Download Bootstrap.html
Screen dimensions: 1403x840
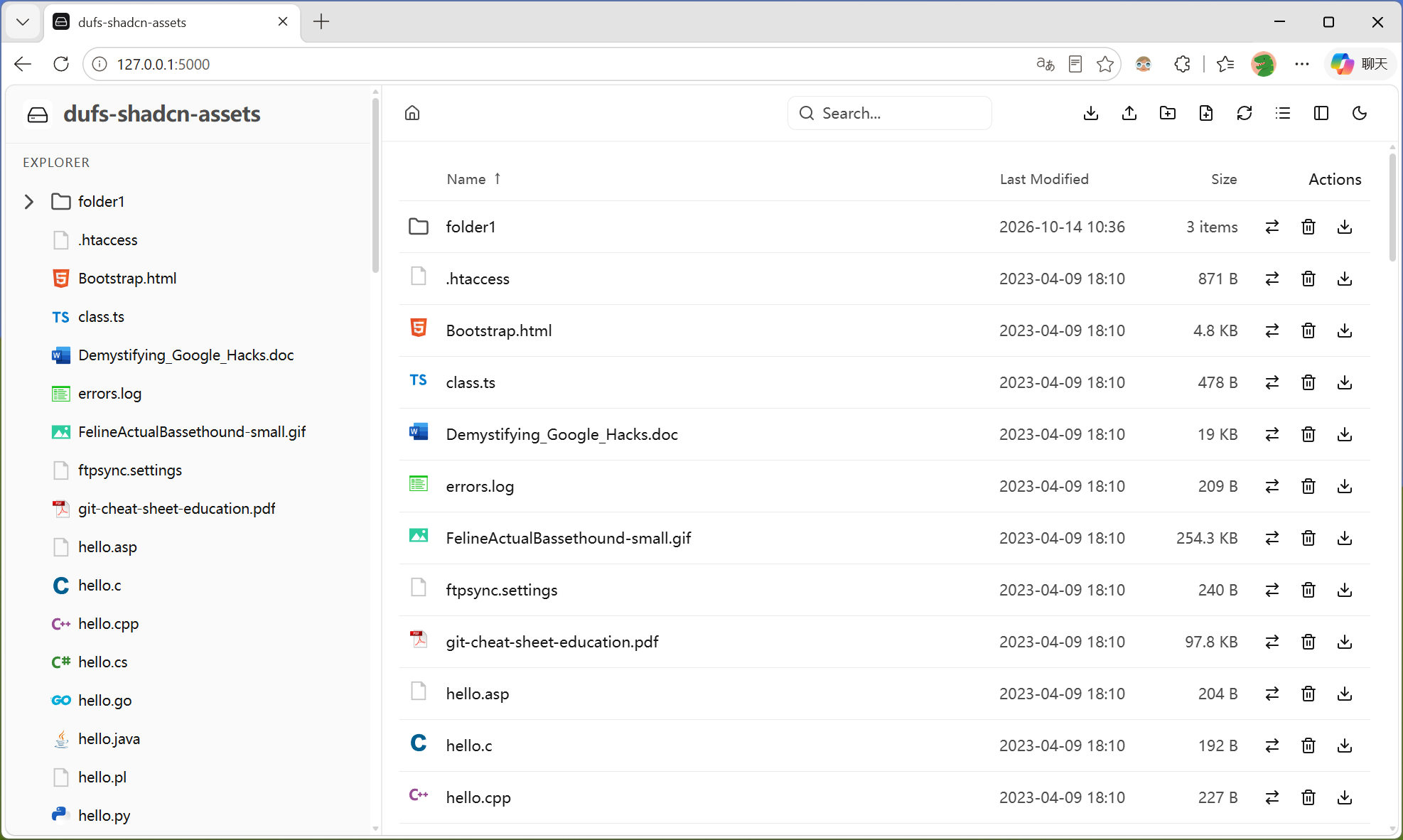click(x=1345, y=330)
